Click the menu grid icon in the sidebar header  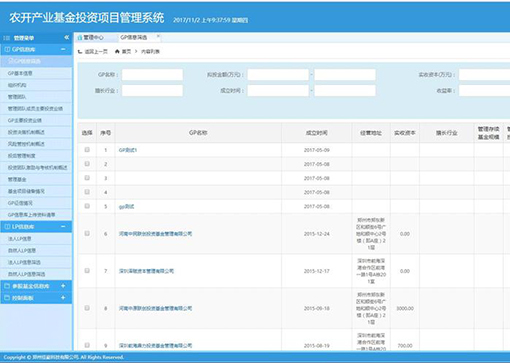coord(7,38)
